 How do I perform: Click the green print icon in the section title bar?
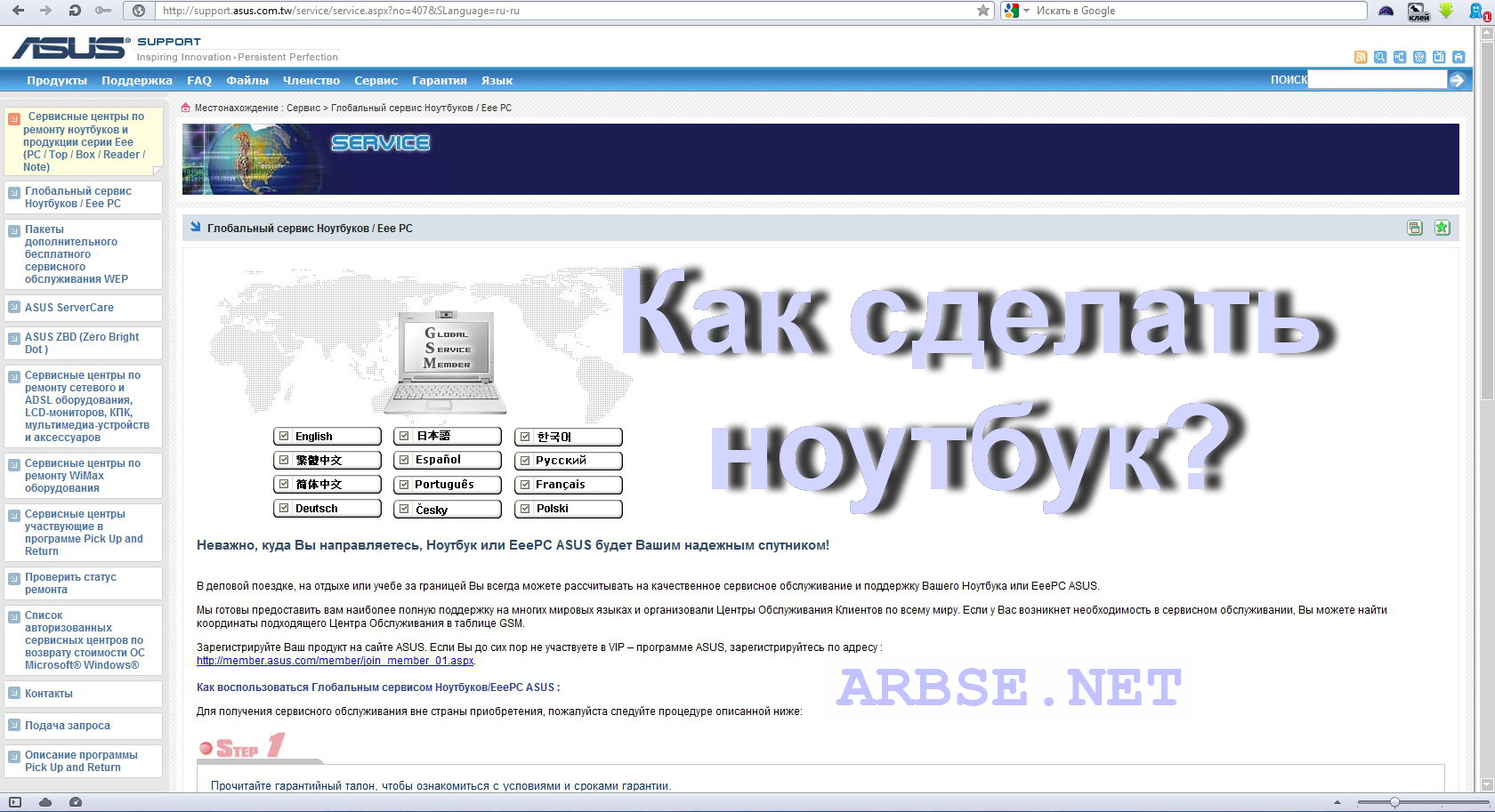(1415, 228)
